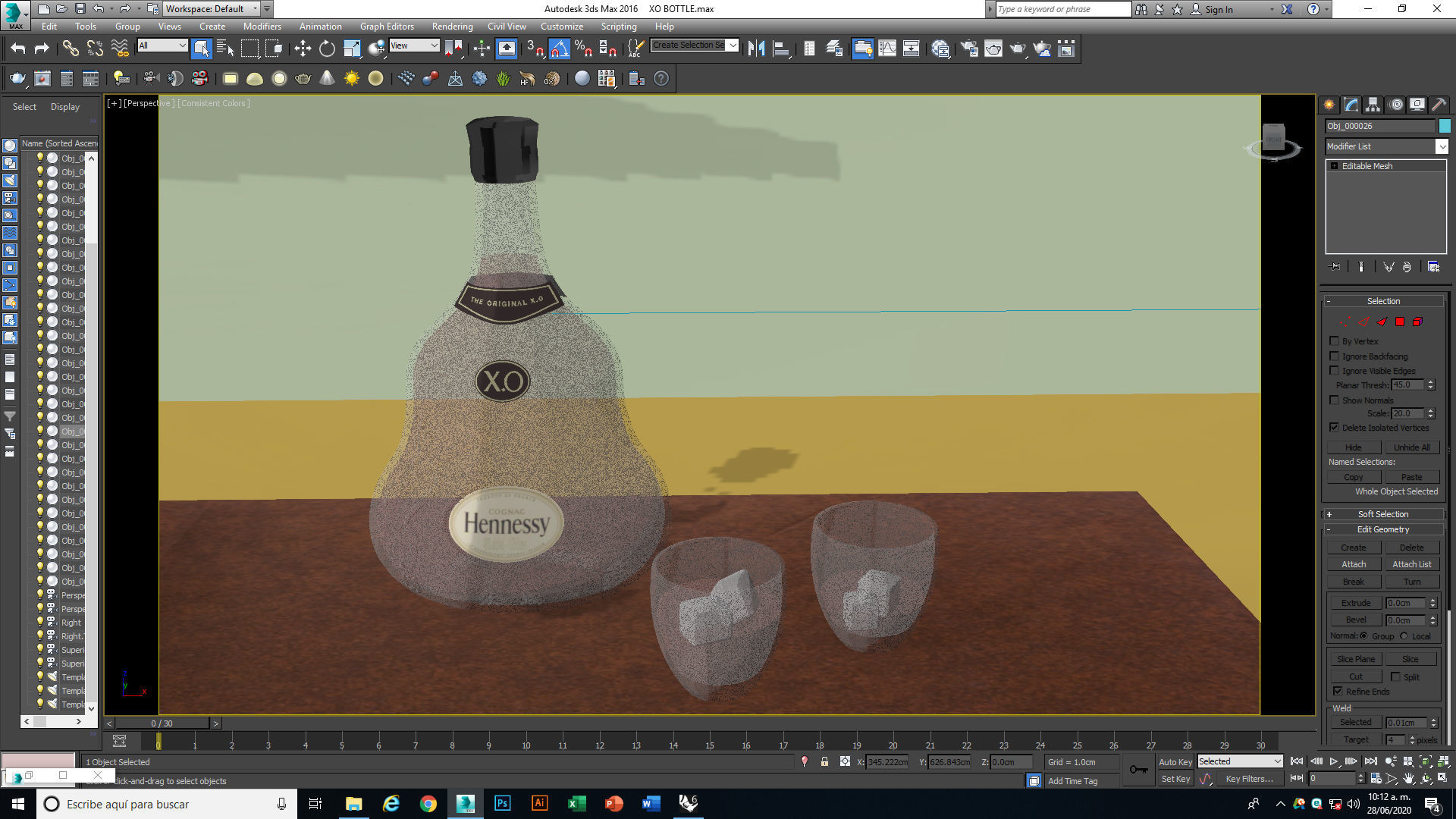
Task: Open Select by Name dialog
Action: click(x=225, y=49)
